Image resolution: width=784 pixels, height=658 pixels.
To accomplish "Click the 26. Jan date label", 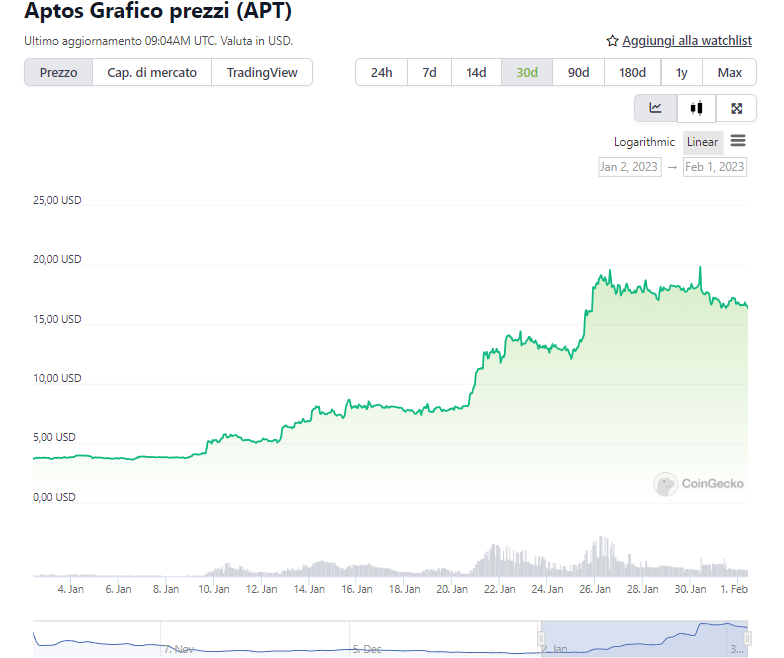I will pyautogui.click(x=595, y=589).
